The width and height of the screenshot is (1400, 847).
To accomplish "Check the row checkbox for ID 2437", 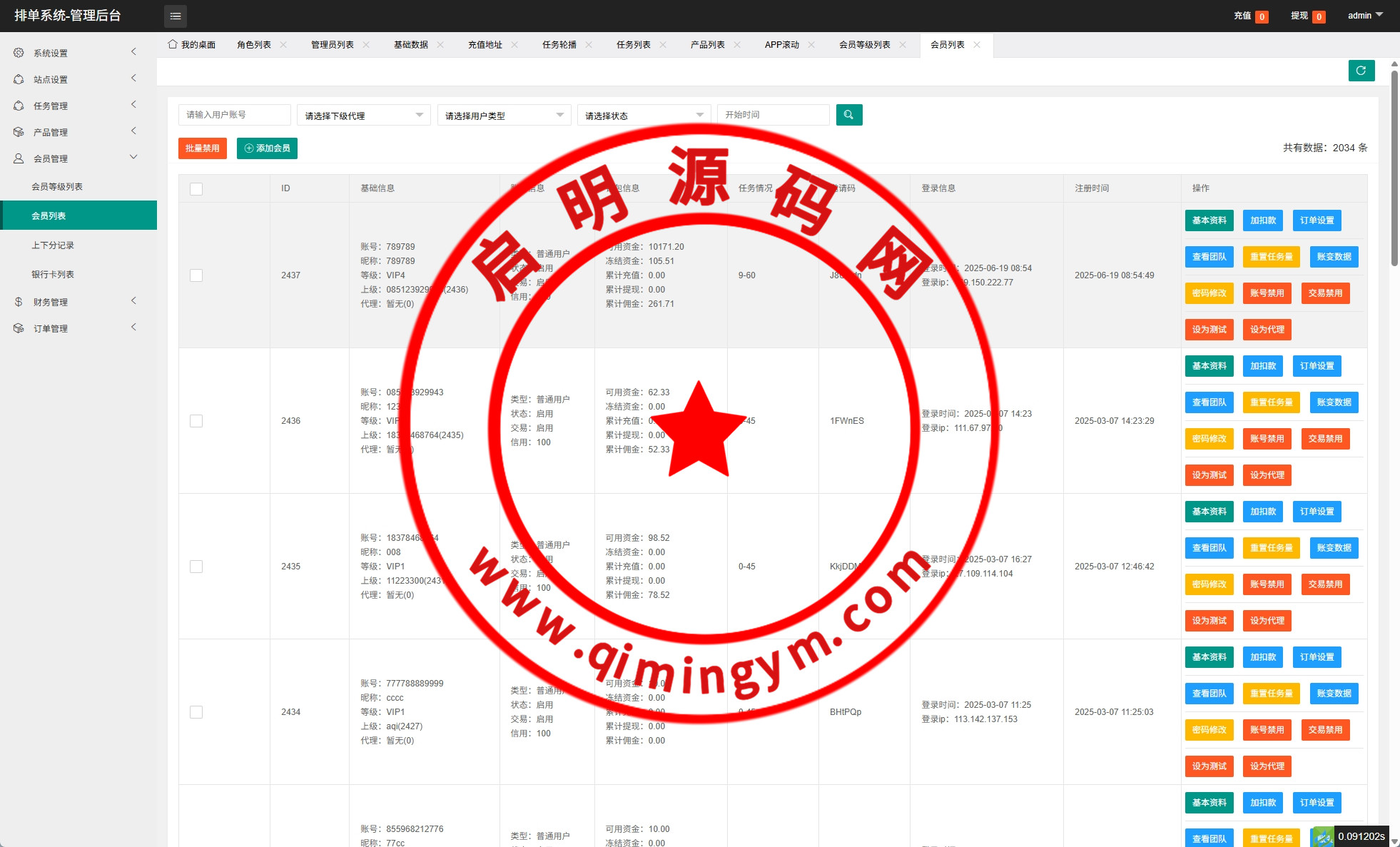I will [x=196, y=275].
